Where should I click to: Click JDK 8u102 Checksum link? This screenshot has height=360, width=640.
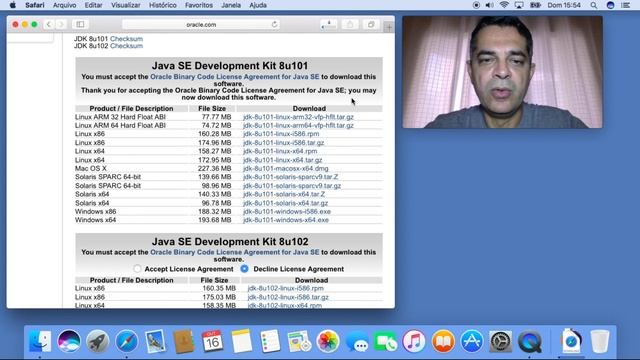(x=126, y=46)
